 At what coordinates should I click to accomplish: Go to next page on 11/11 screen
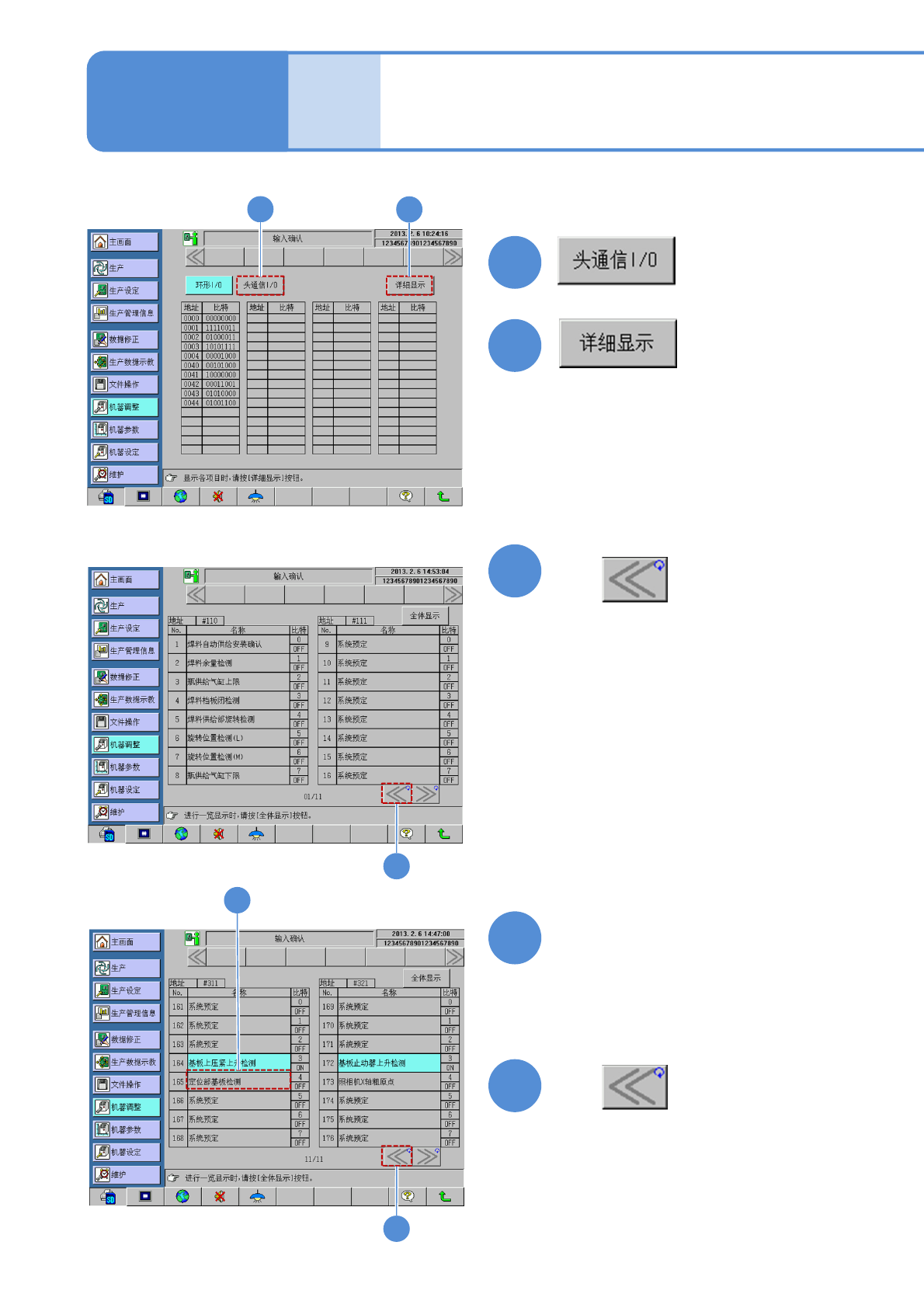coord(426,1156)
